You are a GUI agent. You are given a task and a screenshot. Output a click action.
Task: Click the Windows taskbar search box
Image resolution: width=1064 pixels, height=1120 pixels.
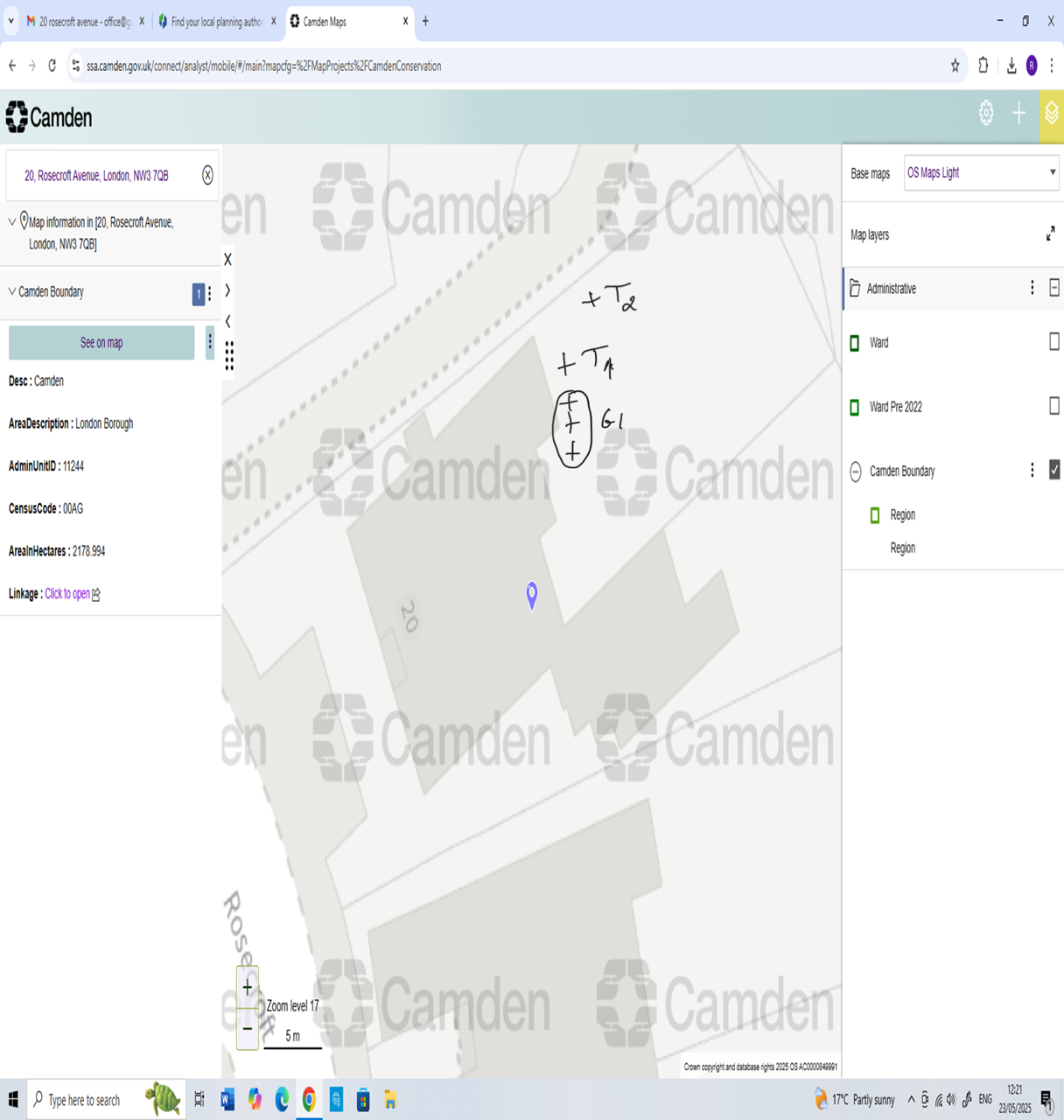[107, 1100]
